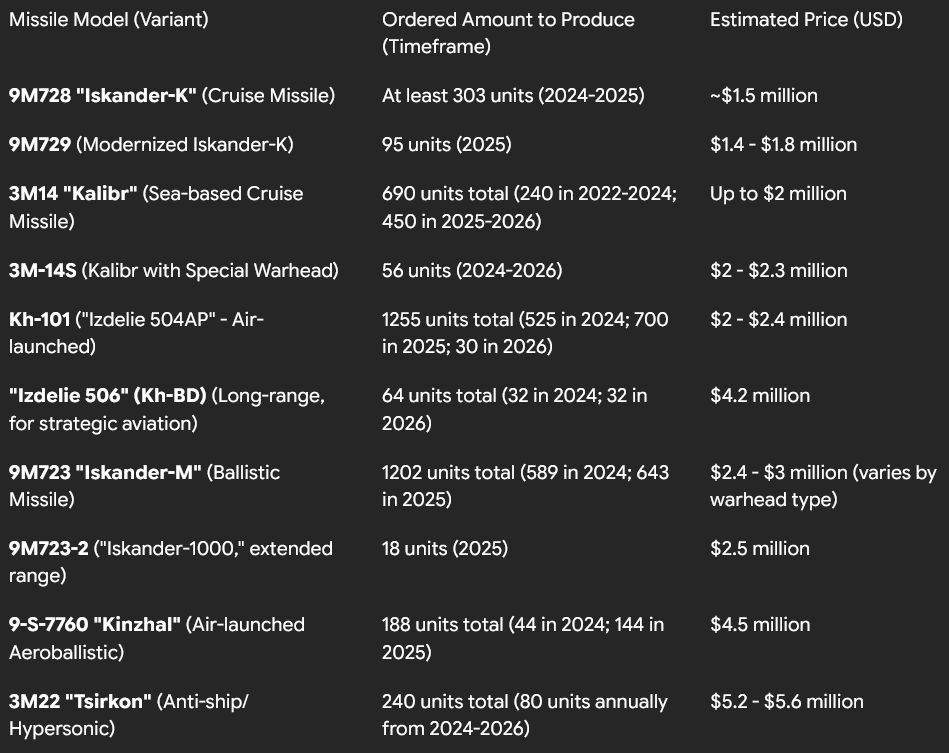Click the "At least 303 units" cell
The width and height of the screenshot is (949, 753).
coord(513,95)
